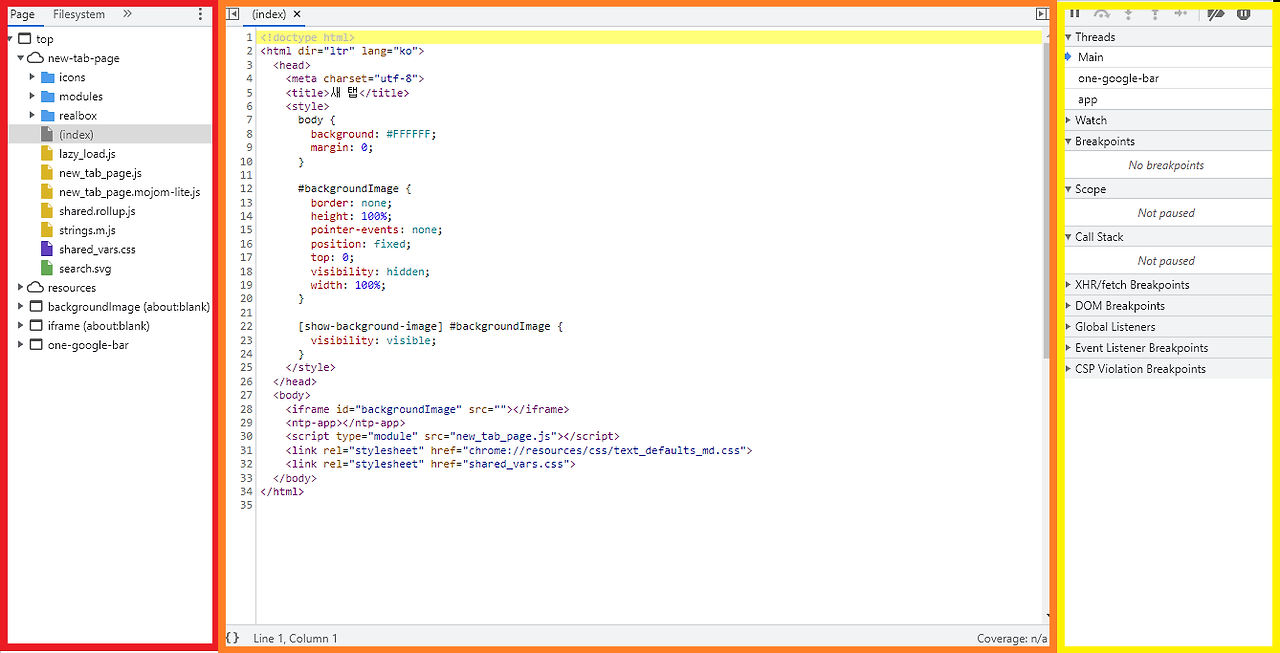Click the pretty-print braces icon in status bar
Image resolution: width=1280 pixels, height=653 pixels.
pyautogui.click(x=232, y=638)
